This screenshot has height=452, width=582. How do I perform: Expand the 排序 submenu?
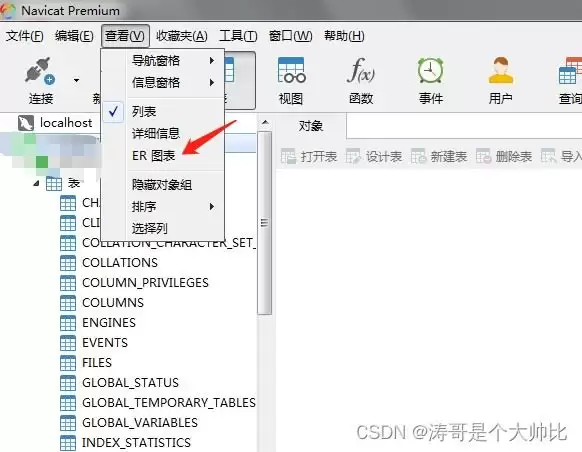point(163,206)
